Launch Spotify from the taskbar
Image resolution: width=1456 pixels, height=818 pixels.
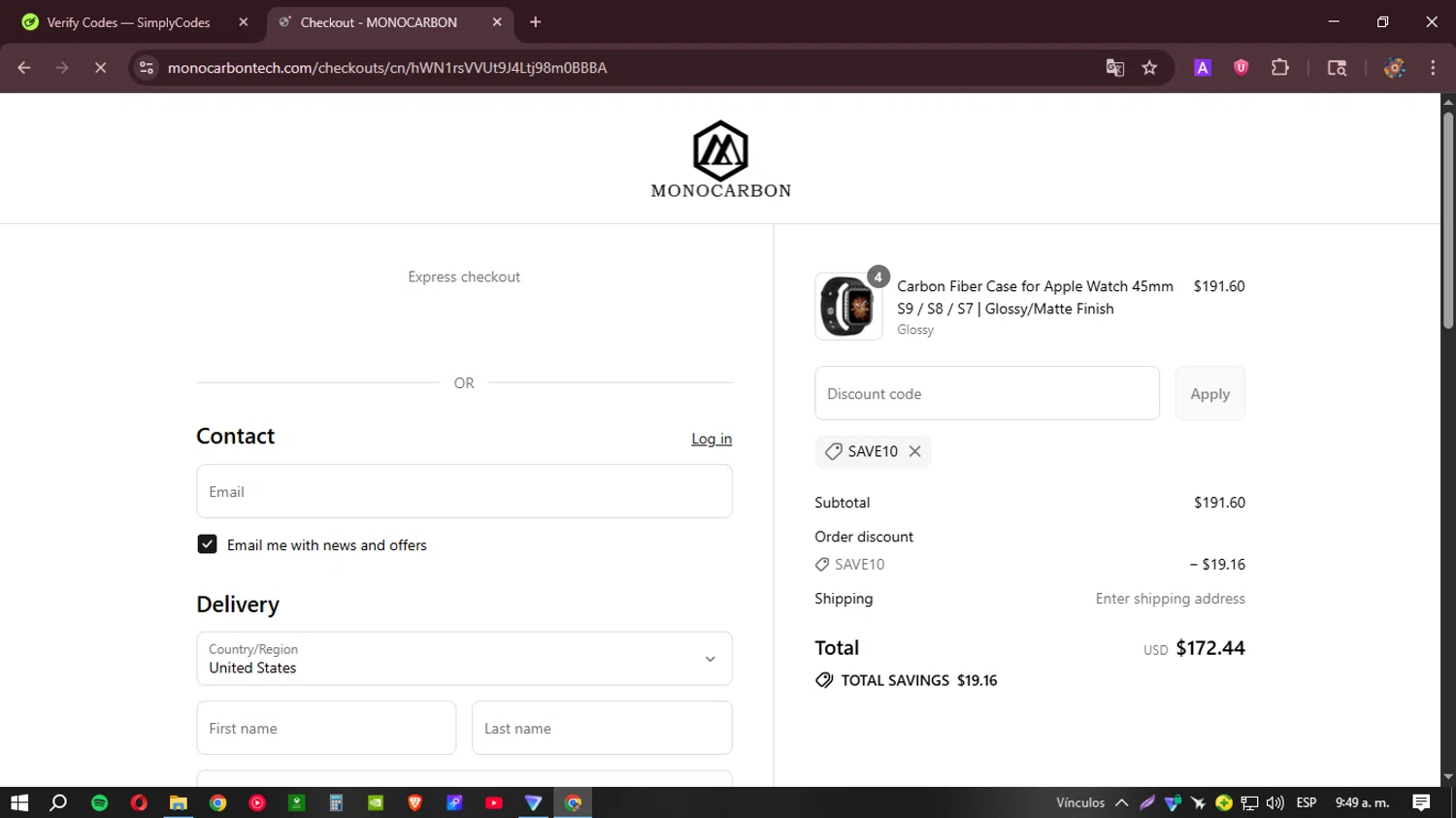pyautogui.click(x=99, y=802)
